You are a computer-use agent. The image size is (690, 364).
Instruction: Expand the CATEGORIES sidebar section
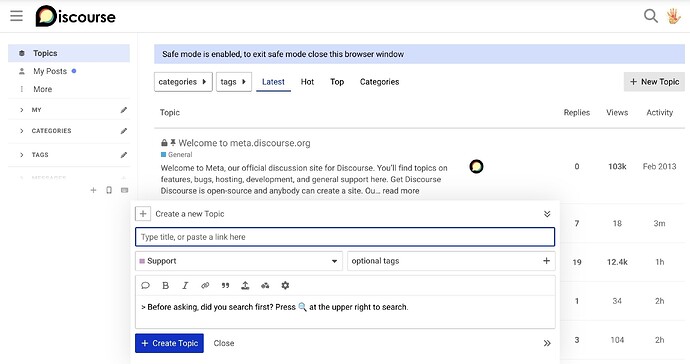[x=22, y=131]
